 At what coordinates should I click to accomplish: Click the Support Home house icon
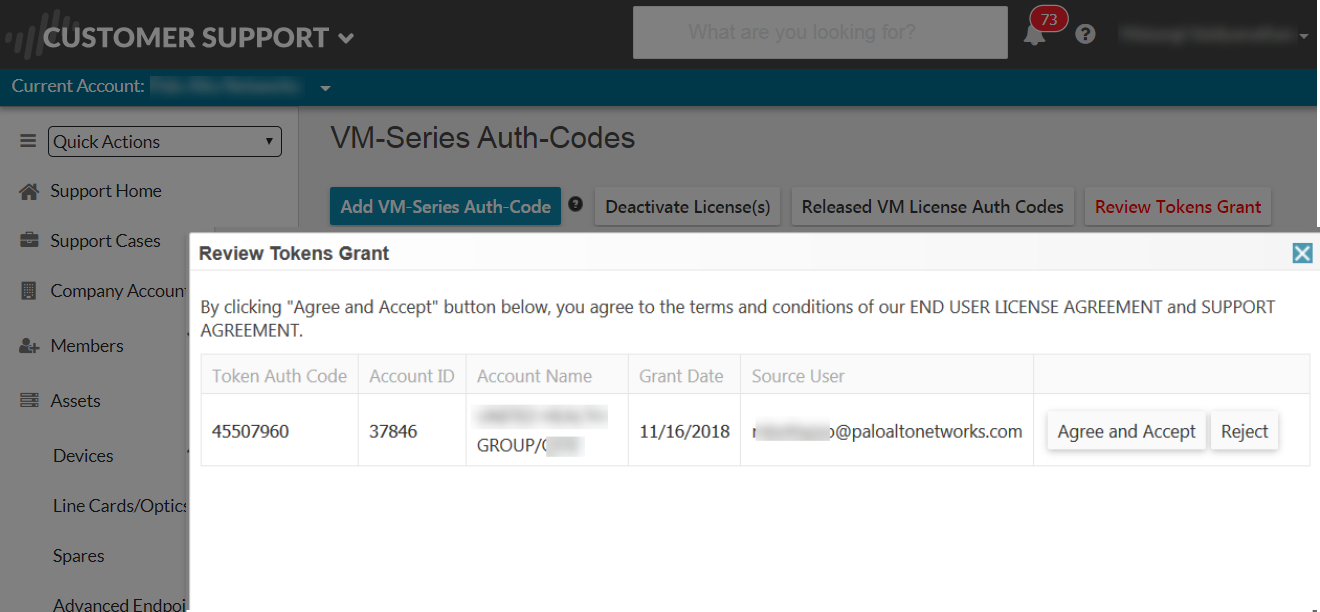29,191
